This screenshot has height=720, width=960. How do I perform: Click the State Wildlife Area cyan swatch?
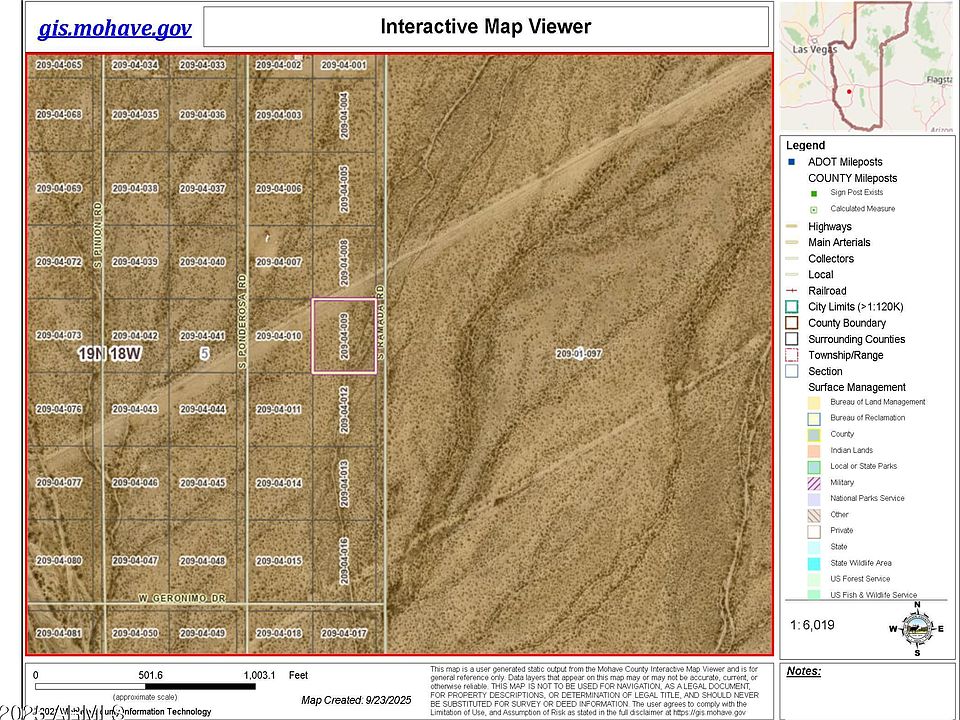coord(814,563)
